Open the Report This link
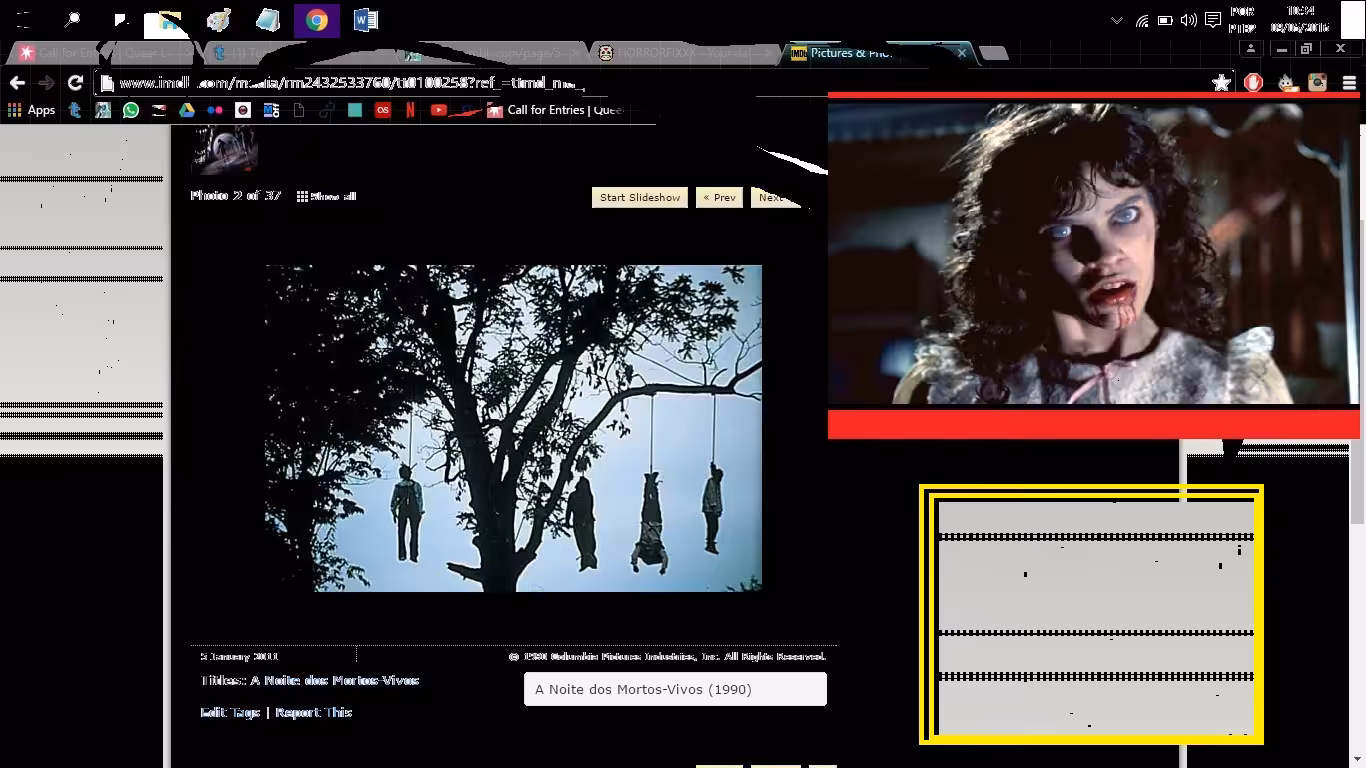The image size is (1366, 768). coord(313,712)
